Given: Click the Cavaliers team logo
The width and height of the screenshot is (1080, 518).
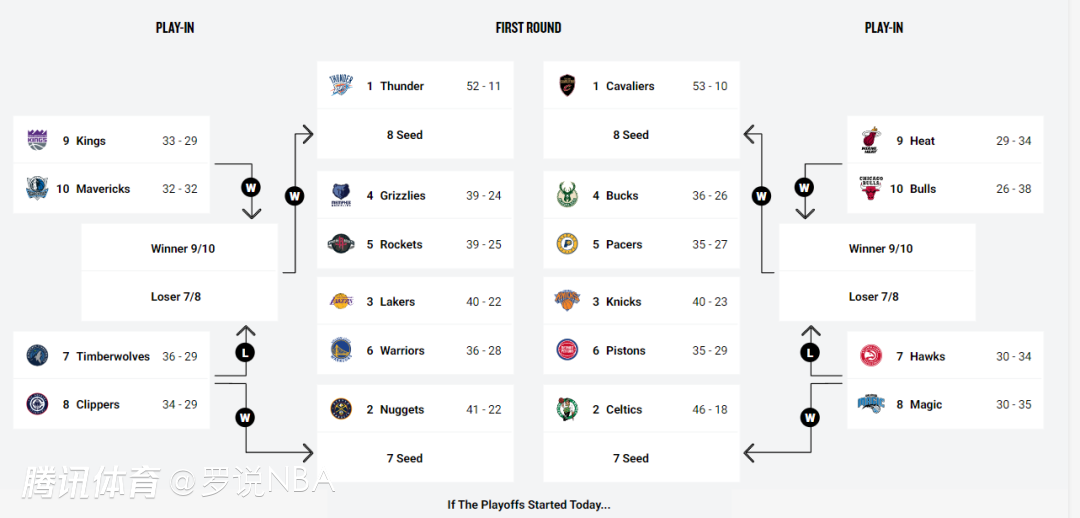Looking at the screenshot, I should point(567,86).
